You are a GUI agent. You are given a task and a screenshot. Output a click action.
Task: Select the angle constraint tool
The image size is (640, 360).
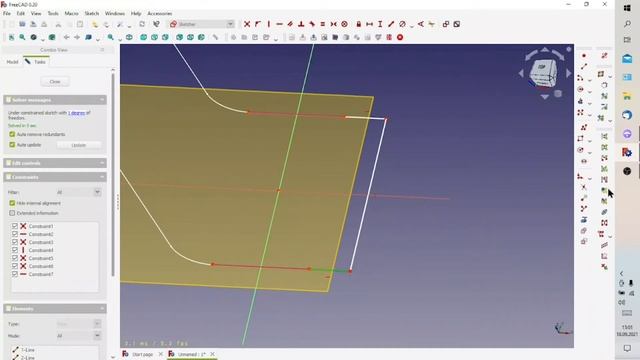coord(421,24)
